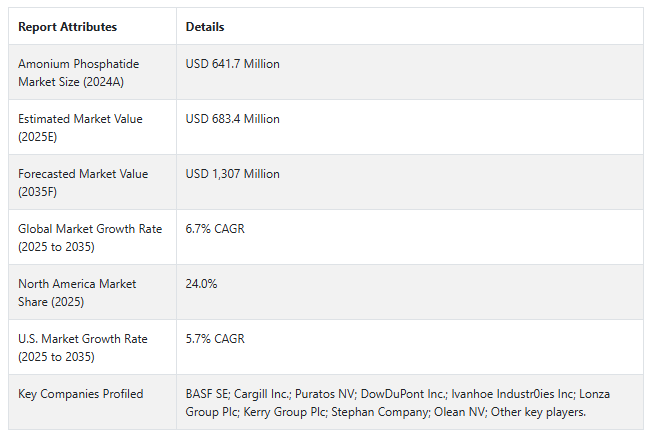Click the 24.0% value

coord(201,284)
